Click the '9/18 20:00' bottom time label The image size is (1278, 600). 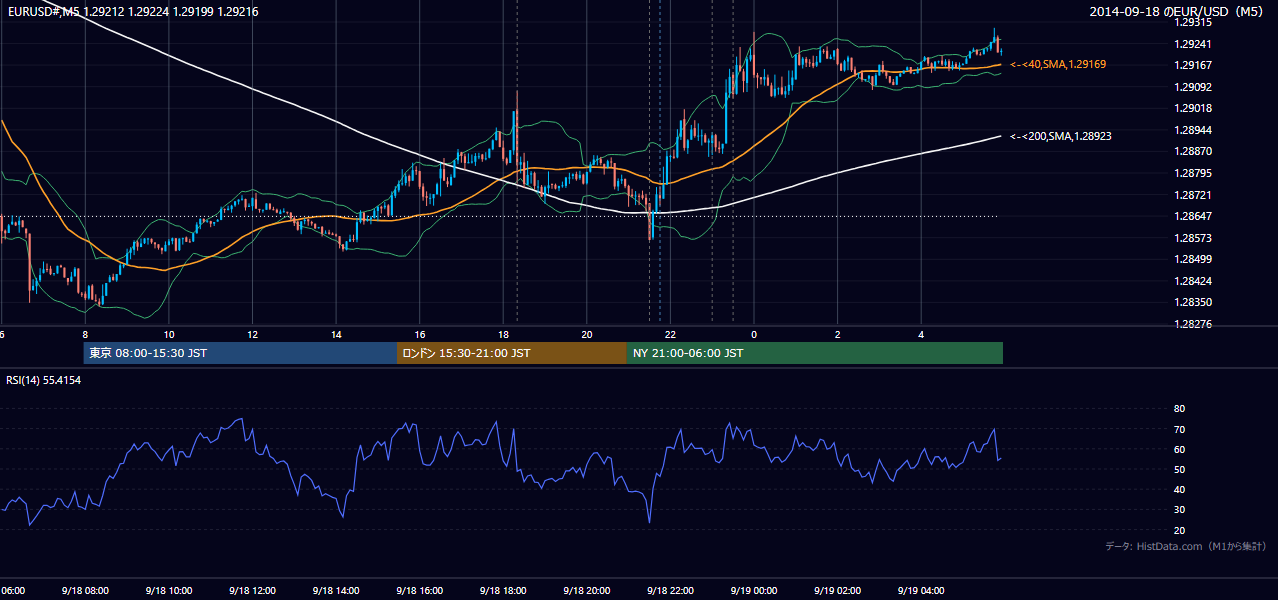[x=586, y=590]
